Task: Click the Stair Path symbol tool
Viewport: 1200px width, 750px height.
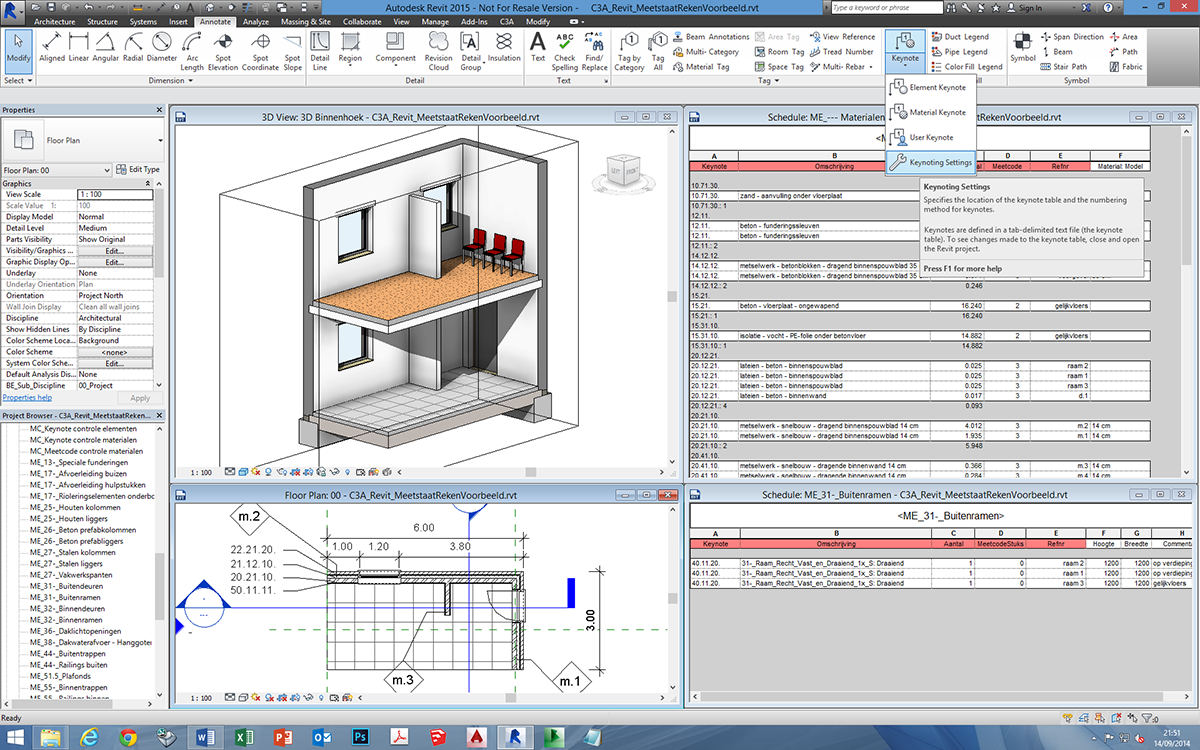Action: [x=1066, y=67]
